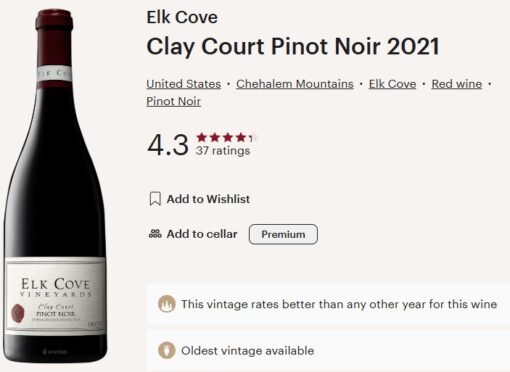510x372 pixels.
Task: Click the Elk Cove winery name heading
Action: (x=182, y=17)
